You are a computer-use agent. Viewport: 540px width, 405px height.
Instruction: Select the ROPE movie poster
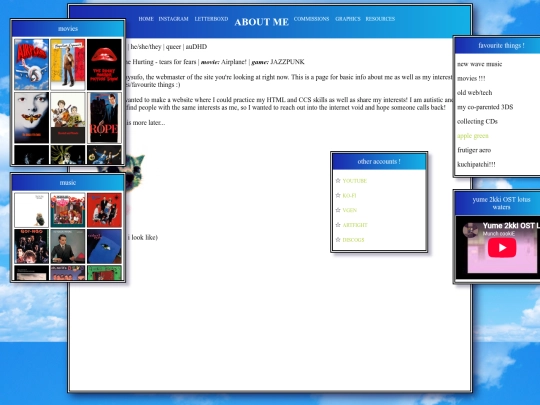click(104, 117)
